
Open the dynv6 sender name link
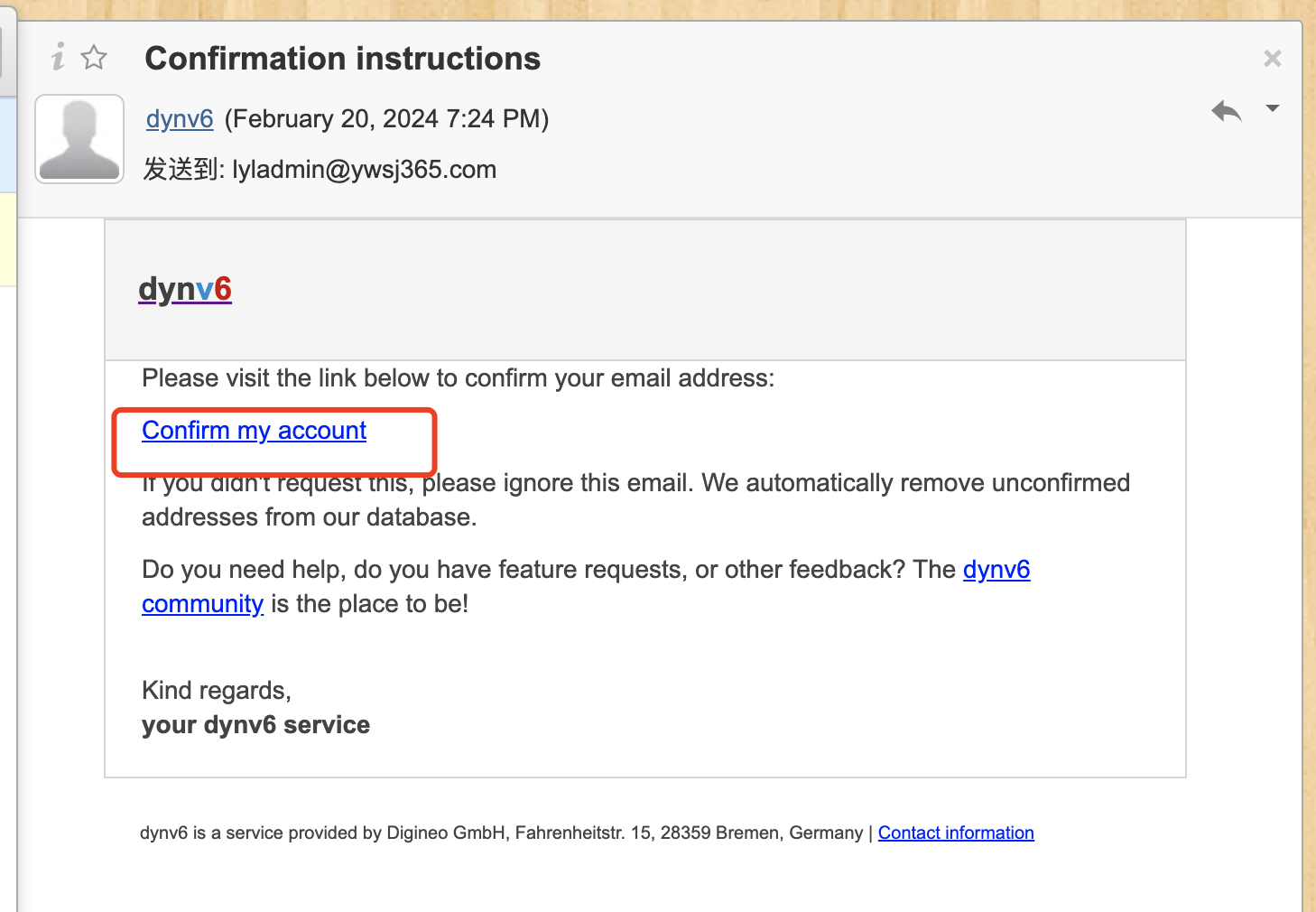pos(180,119)
